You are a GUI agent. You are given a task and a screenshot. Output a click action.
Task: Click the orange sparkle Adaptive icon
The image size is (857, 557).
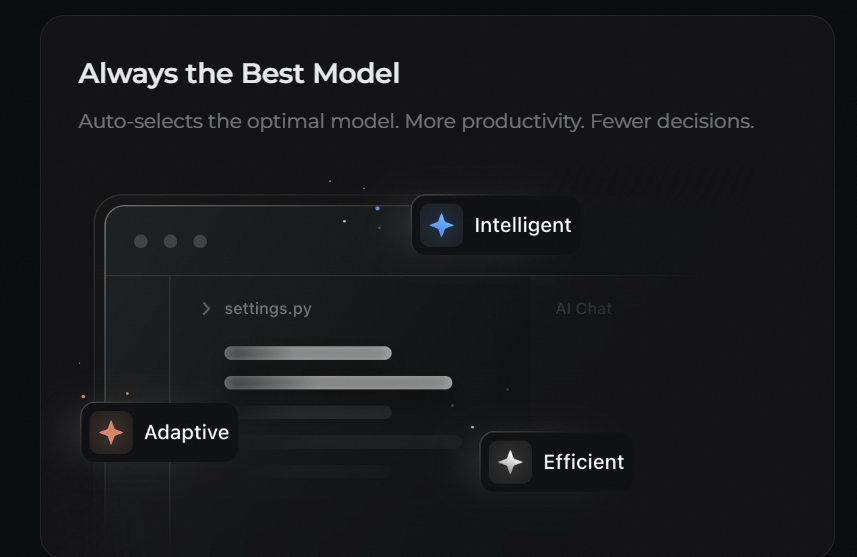tap(111, 432)
